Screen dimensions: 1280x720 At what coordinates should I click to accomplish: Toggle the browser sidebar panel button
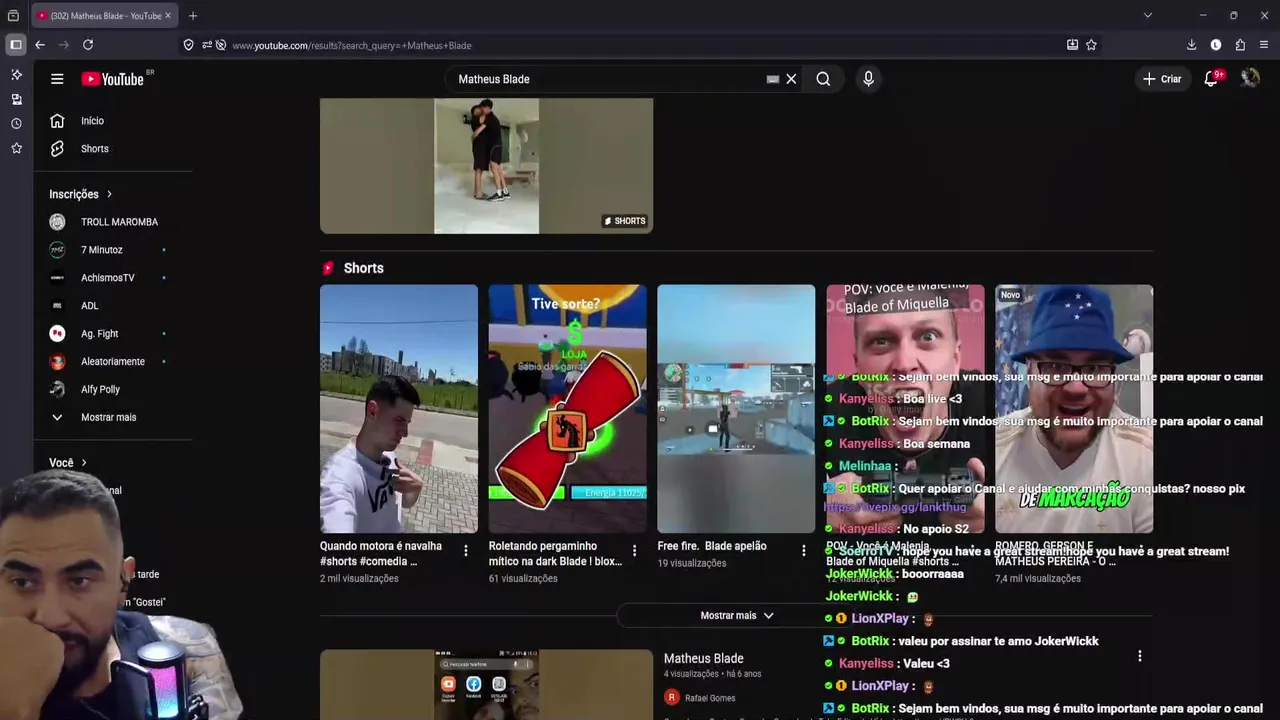[x=16, y=45]
